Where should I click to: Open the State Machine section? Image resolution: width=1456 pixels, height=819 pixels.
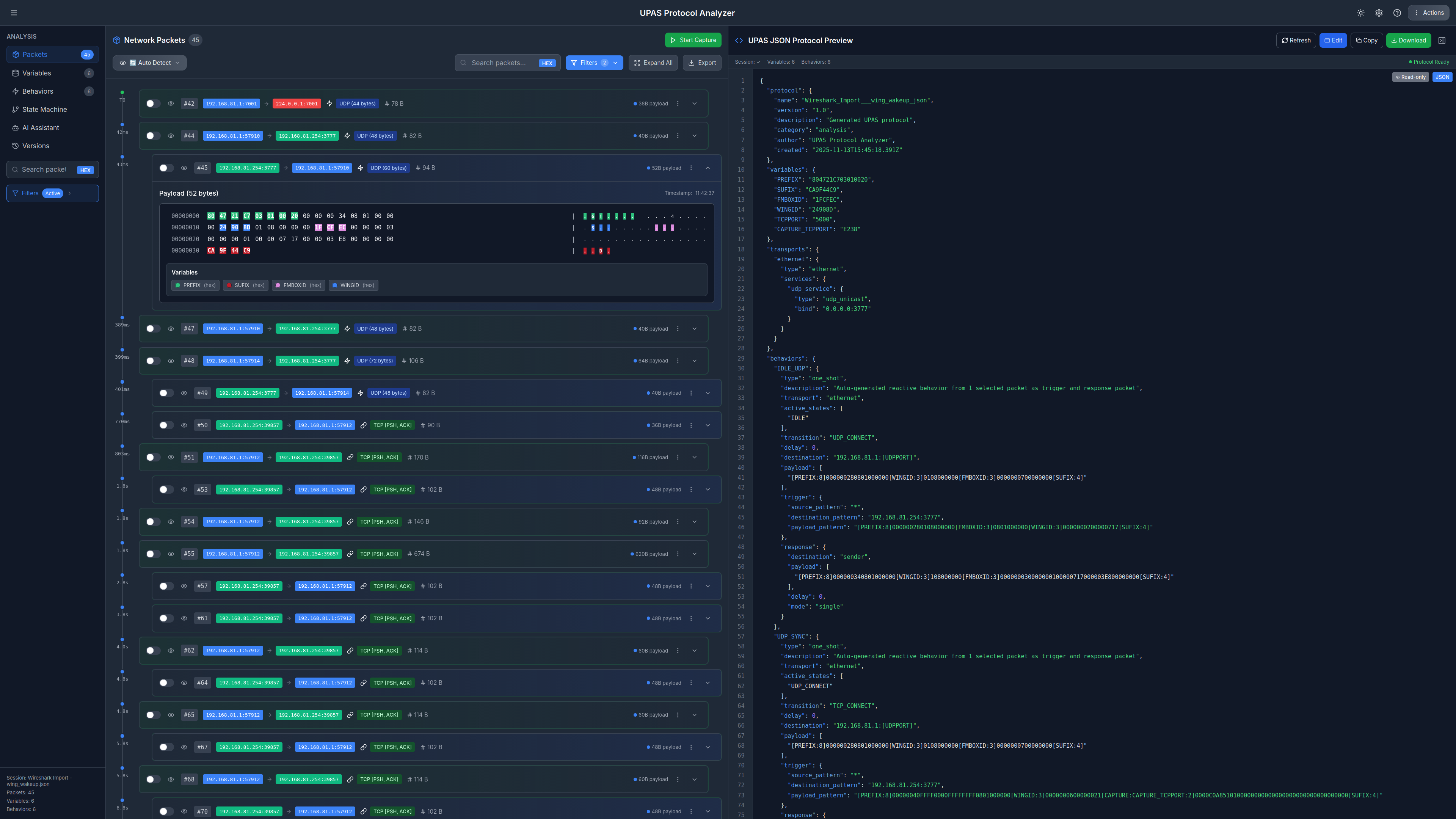pos(44,109)
